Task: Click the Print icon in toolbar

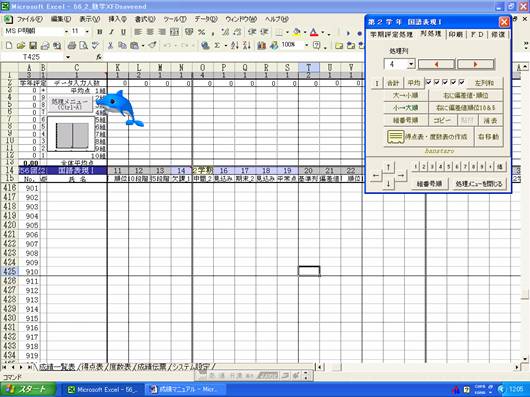Action: (72, 45)
